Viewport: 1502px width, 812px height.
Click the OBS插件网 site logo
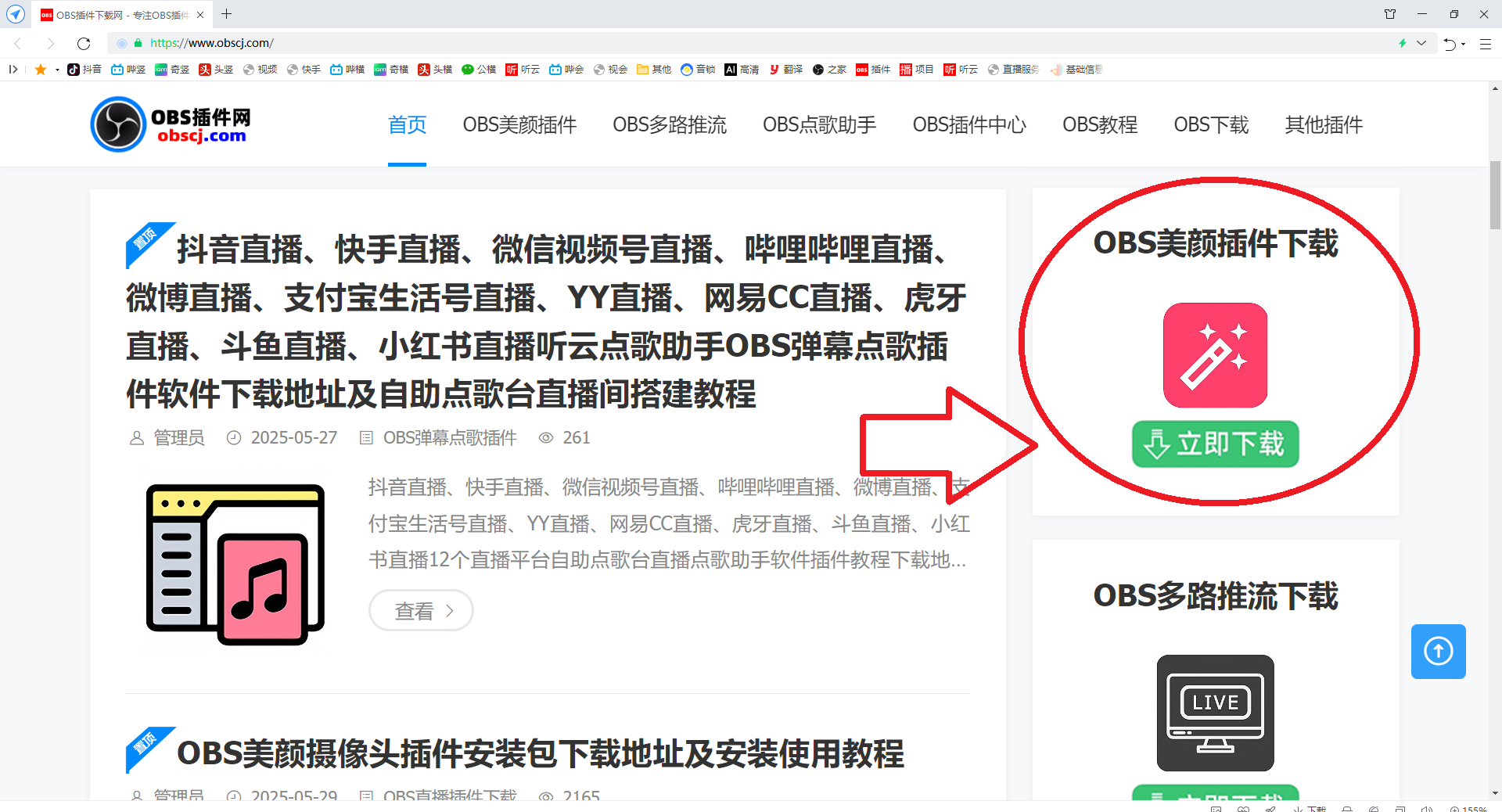coord(171,124)
